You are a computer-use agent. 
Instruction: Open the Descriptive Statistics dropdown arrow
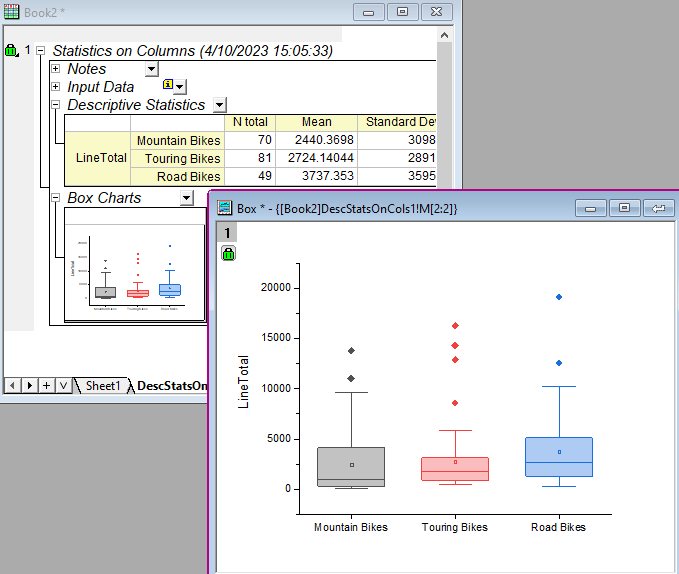point(220,105)
